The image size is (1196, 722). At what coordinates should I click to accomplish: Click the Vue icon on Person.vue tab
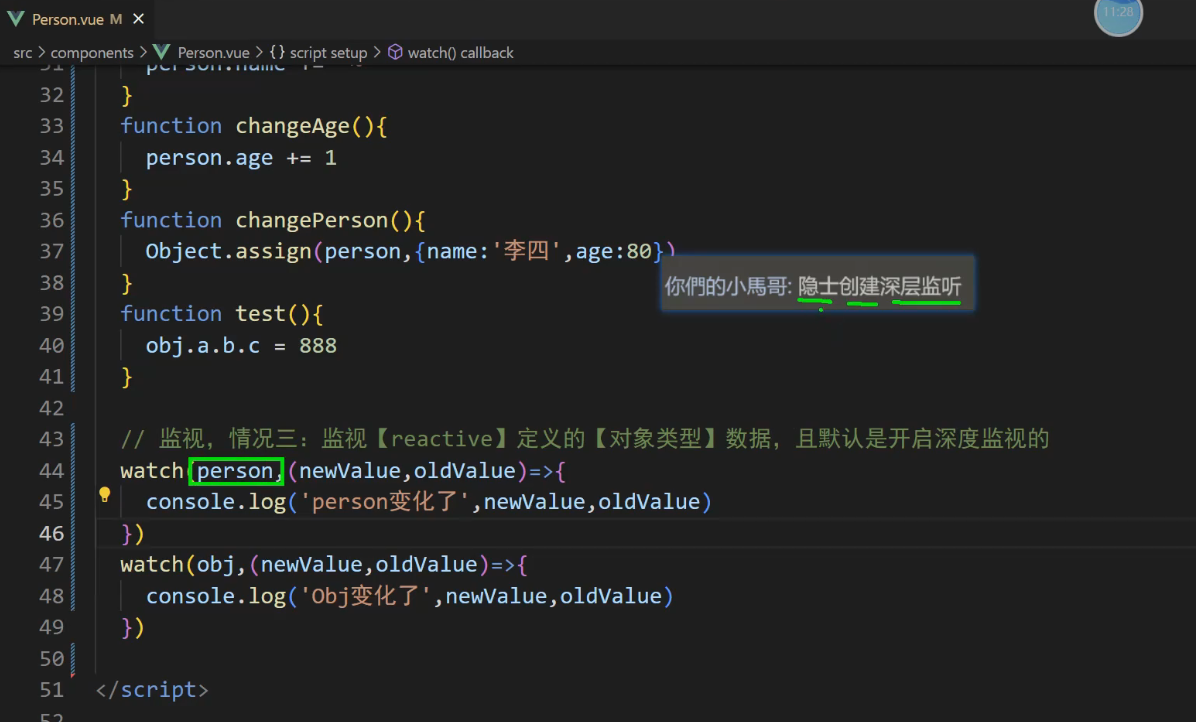click(x=15, y=19)
